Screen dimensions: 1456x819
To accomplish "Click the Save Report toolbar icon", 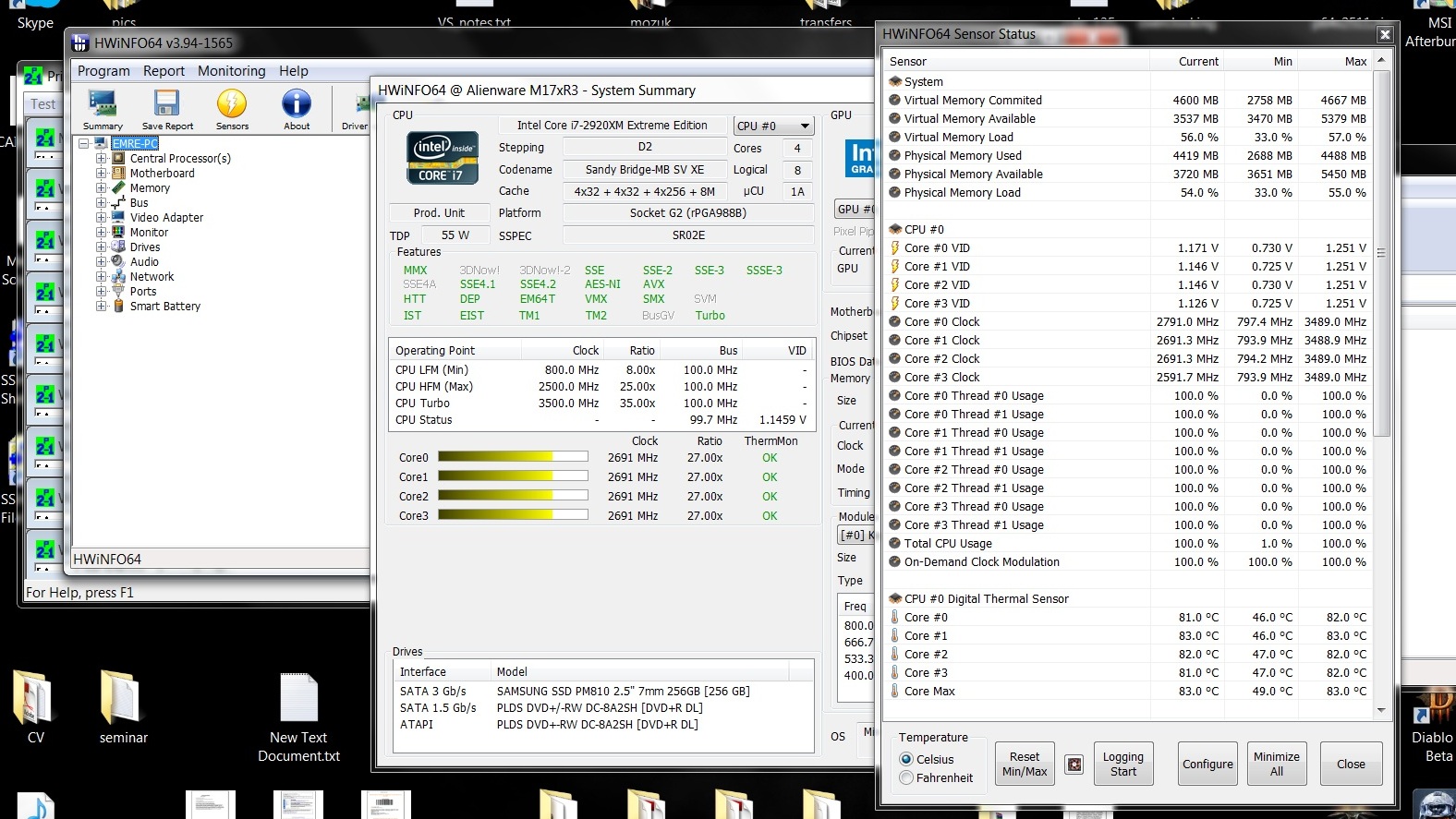I will pos(167,109).
